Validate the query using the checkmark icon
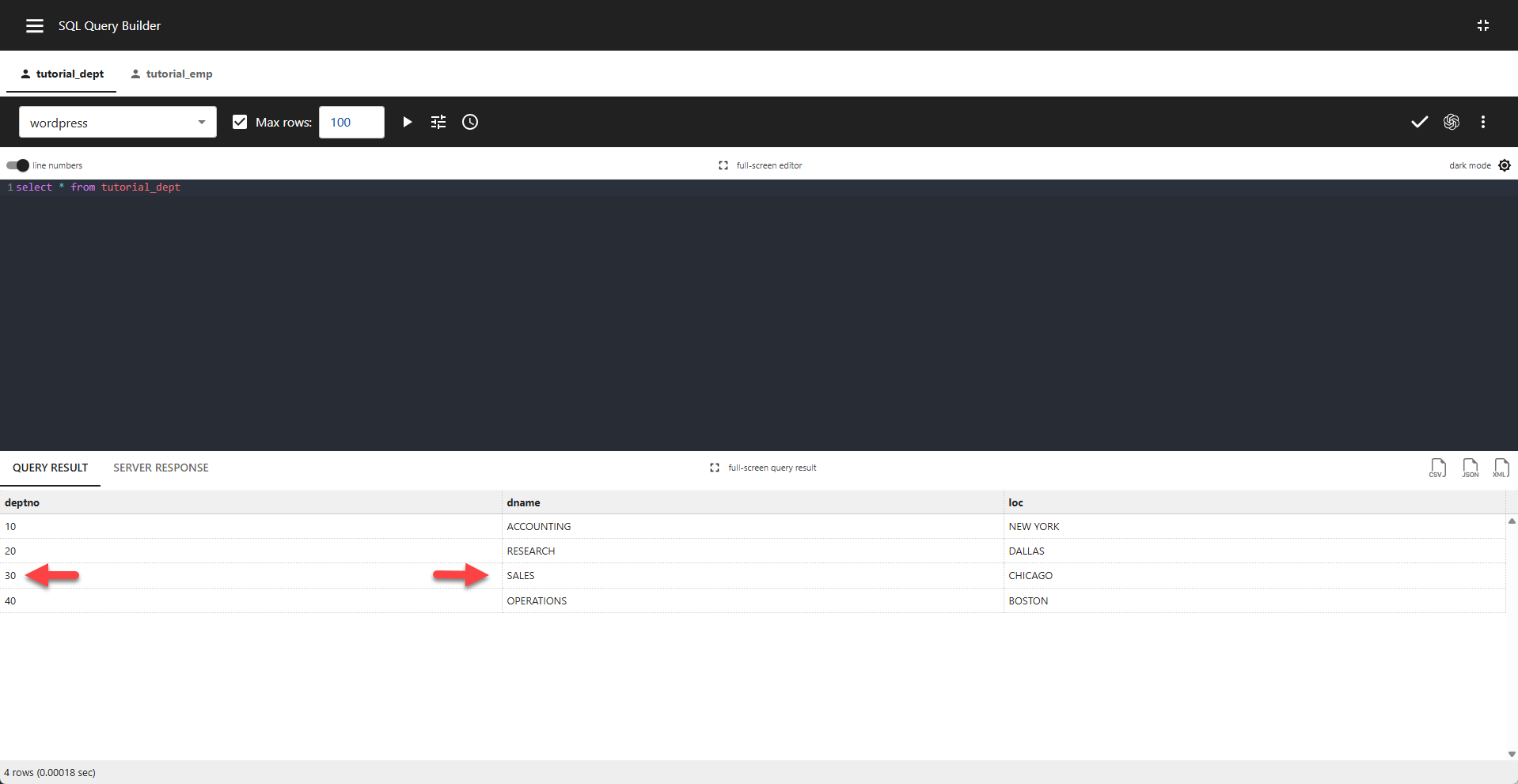 1418,122
